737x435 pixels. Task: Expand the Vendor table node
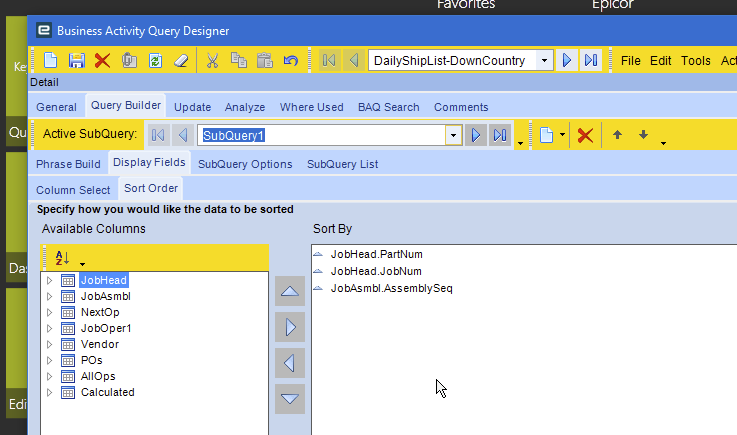(49, 345)
